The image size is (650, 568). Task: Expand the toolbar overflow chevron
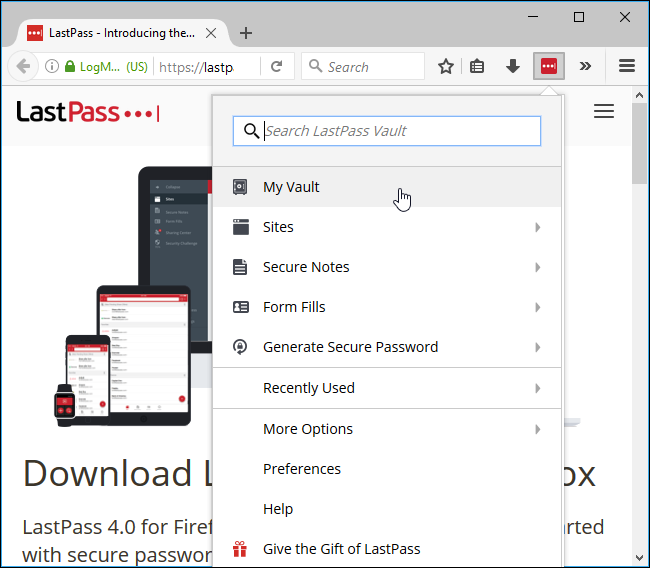point(585,66)
